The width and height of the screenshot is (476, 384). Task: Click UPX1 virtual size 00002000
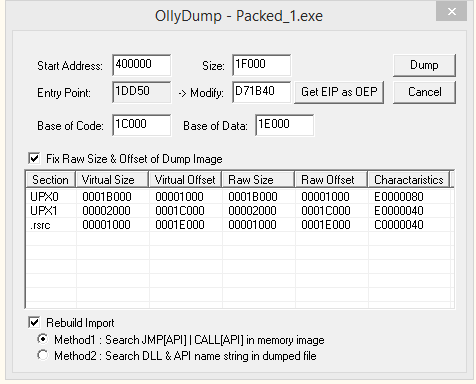106,211
